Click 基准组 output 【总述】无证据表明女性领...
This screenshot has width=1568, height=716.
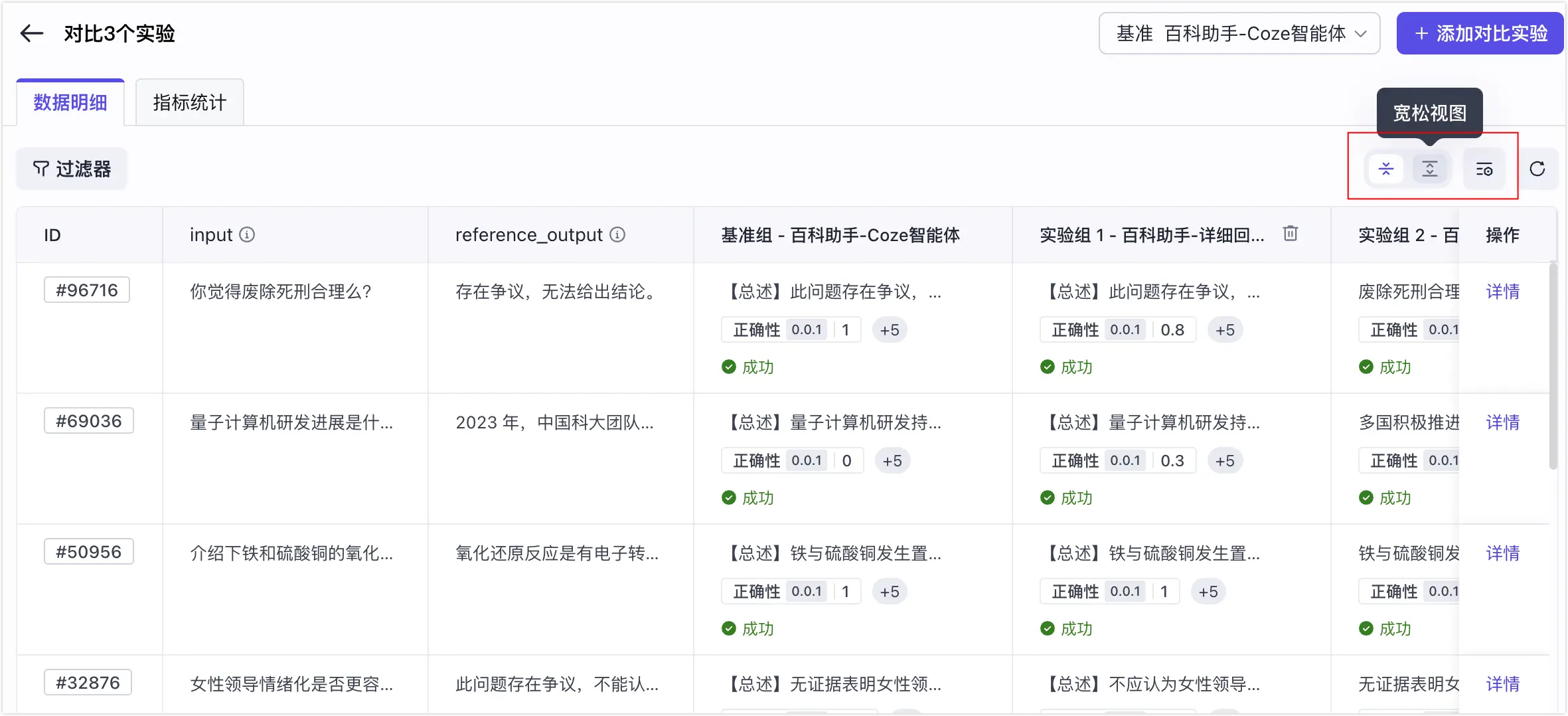tap(831, 683)
